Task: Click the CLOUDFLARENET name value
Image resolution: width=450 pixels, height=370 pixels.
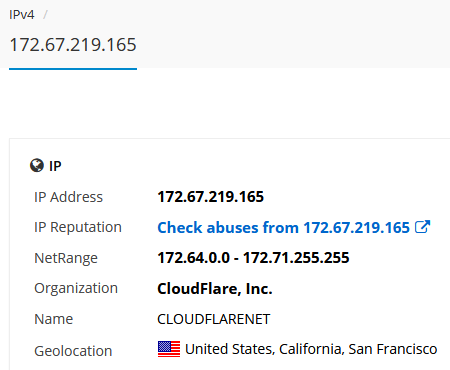Action: [x=214, y=319]
